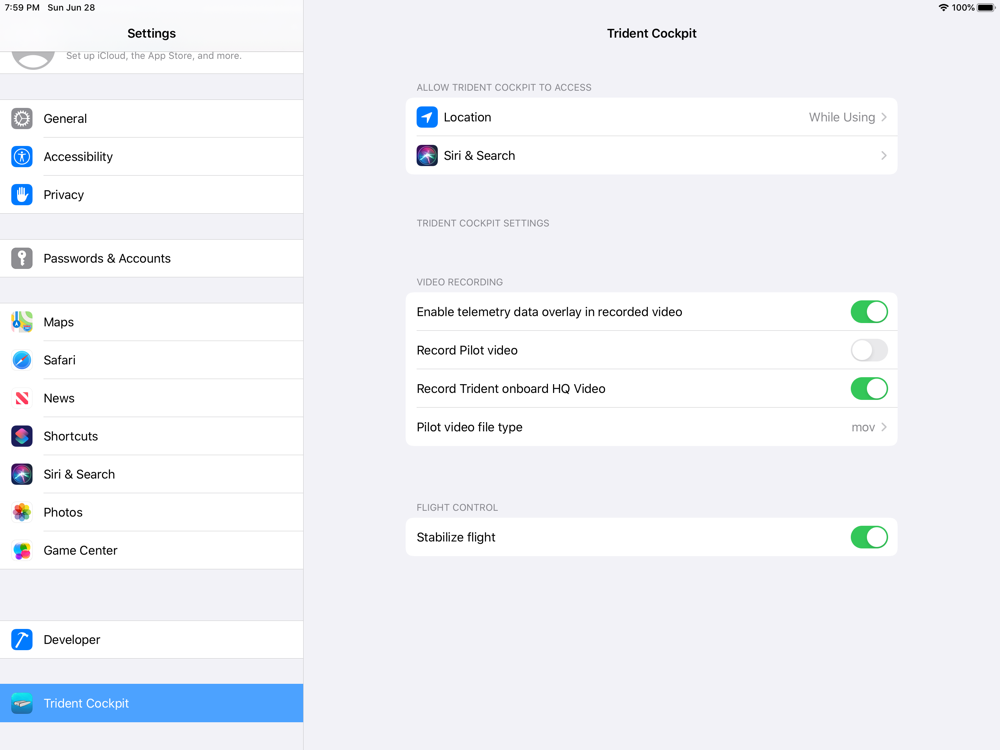Tap the Game Center bubbles icon
This screenshot has width=1000, height=750.
[22, 550]
